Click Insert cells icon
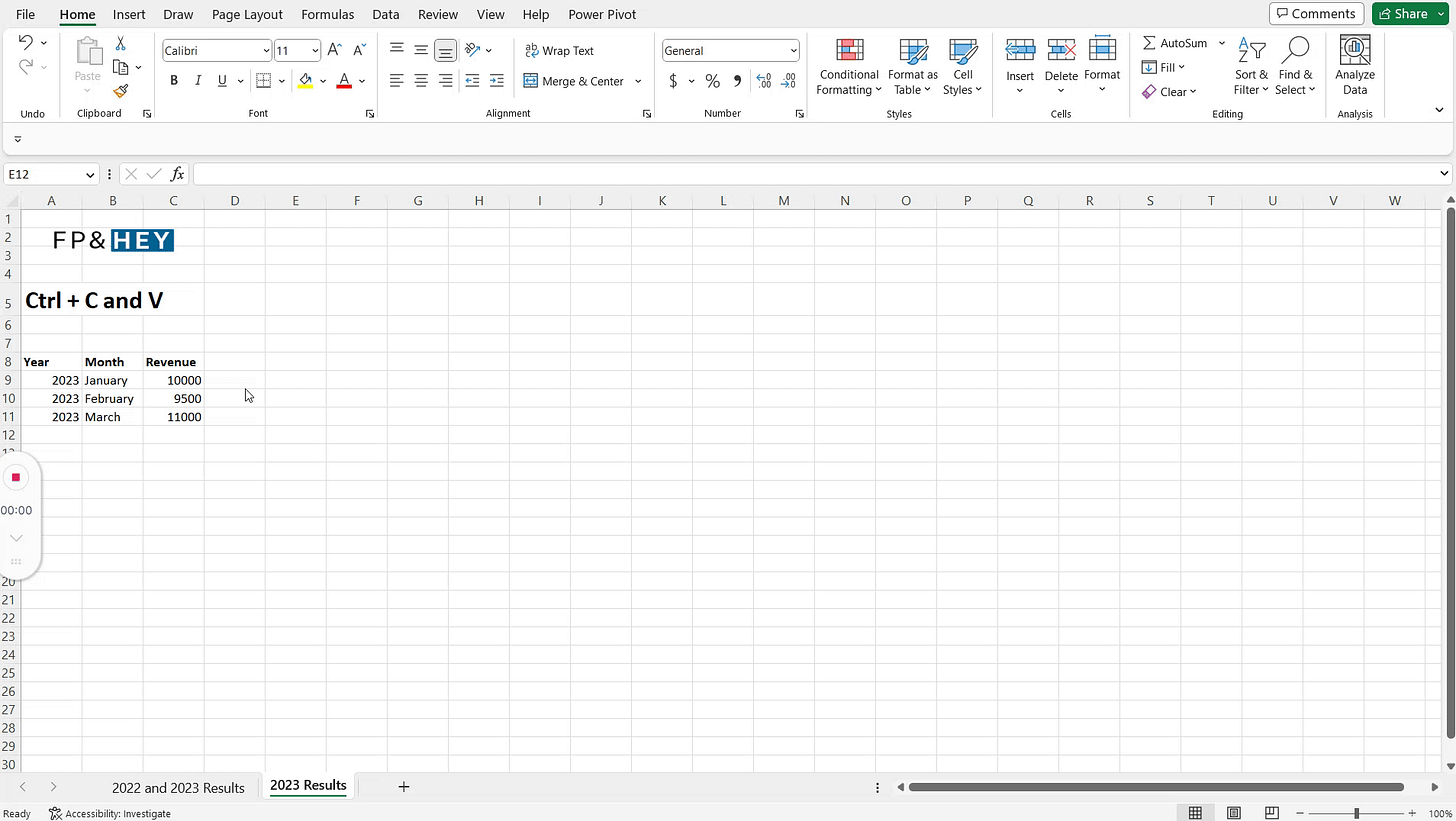This screenshot has width=1456, height=821. tap(1020, 50)
